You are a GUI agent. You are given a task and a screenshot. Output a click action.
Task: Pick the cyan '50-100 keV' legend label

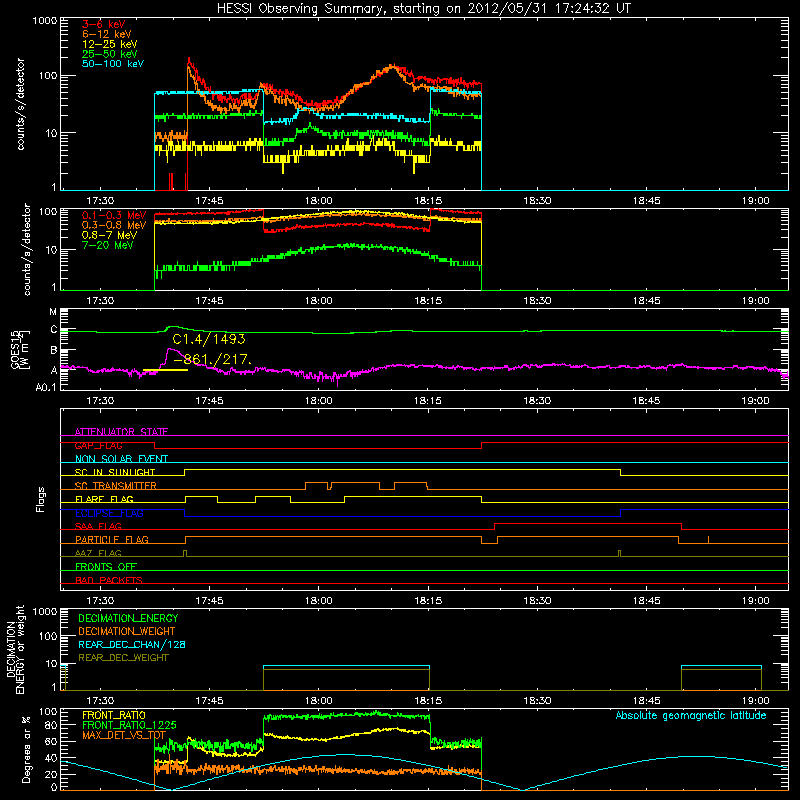[113, 64]
